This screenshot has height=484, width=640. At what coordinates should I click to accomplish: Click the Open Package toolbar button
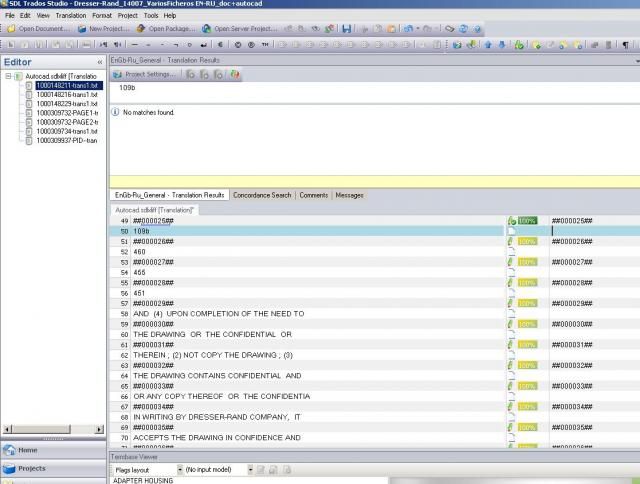[166, 29]
